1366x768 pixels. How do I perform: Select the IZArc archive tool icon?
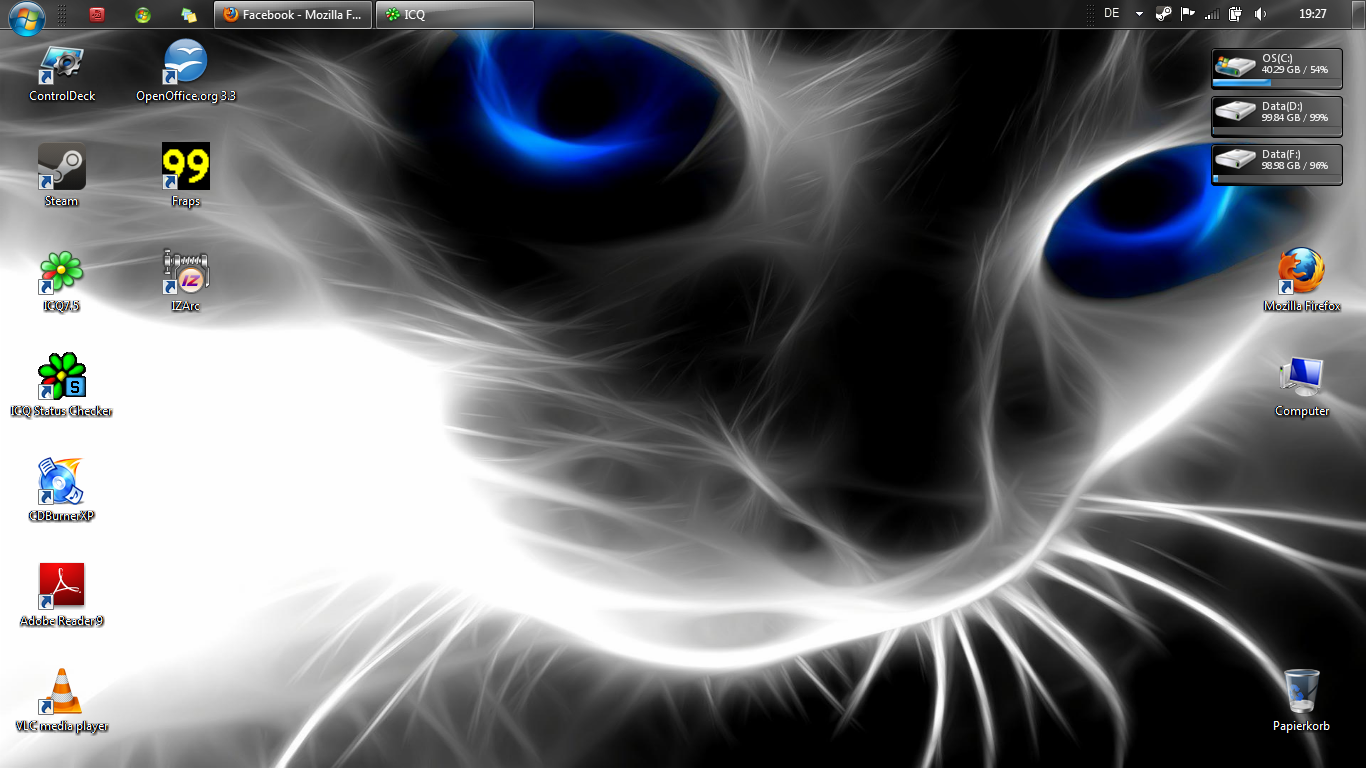[186, 273]
